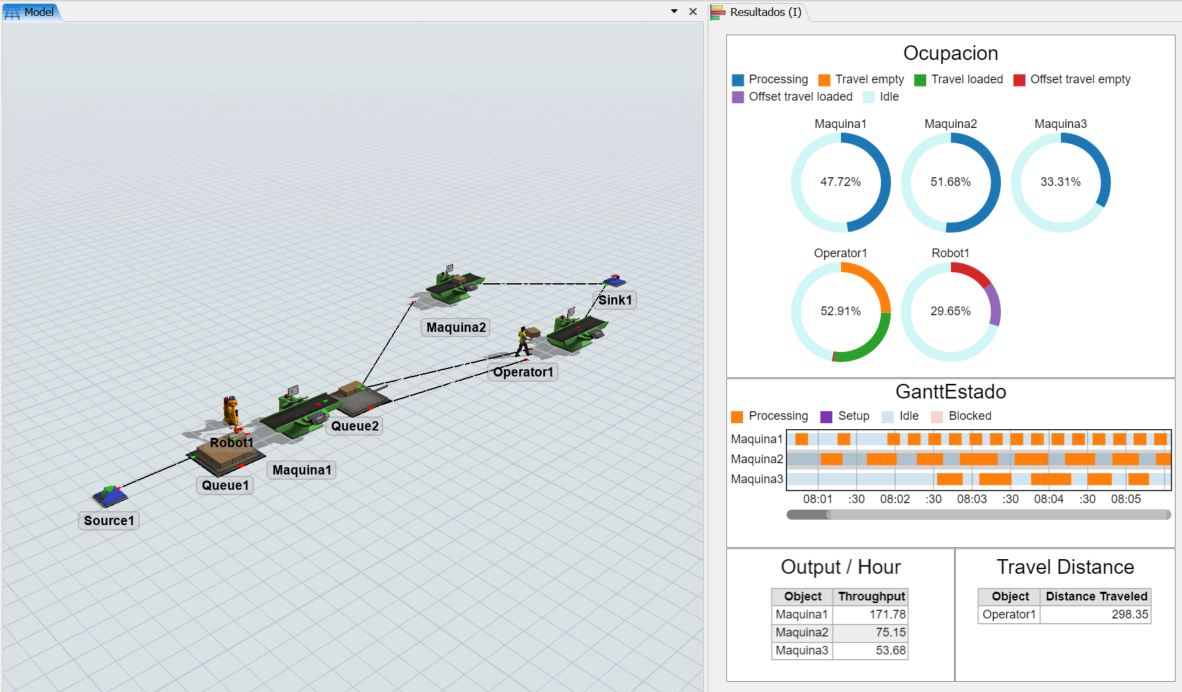This screenshot has height=692, width=1182.
Task: Select the Source1 object in the model
Action: coord(111,496)
